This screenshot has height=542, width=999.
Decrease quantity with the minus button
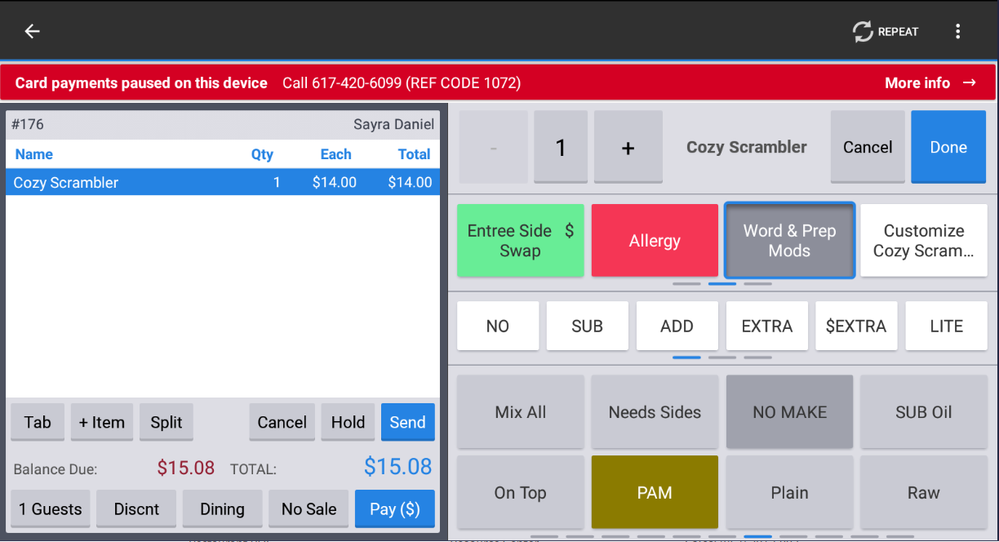coord(493,148)
